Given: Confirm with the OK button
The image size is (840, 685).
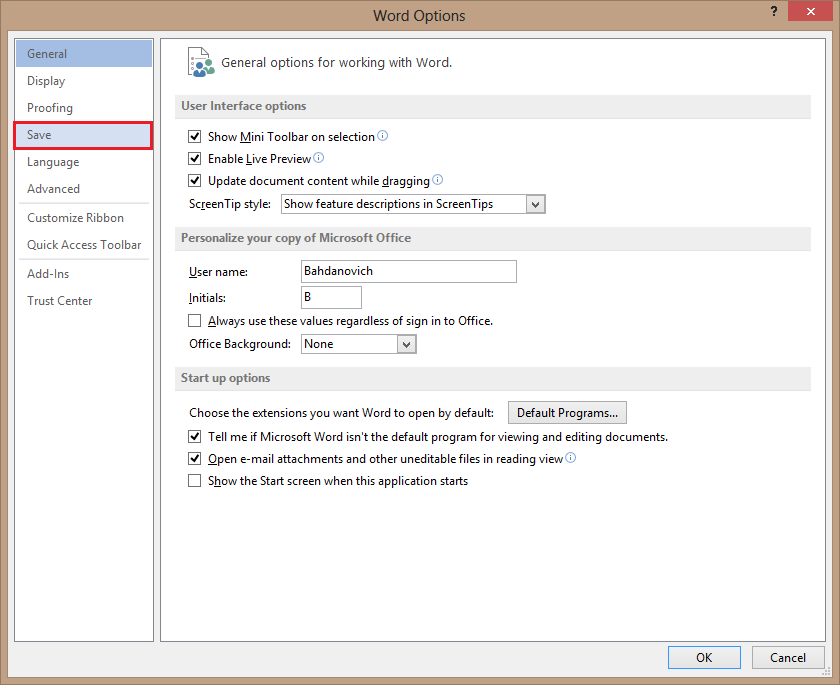Looking at the screenshot, I should [704, 657].
